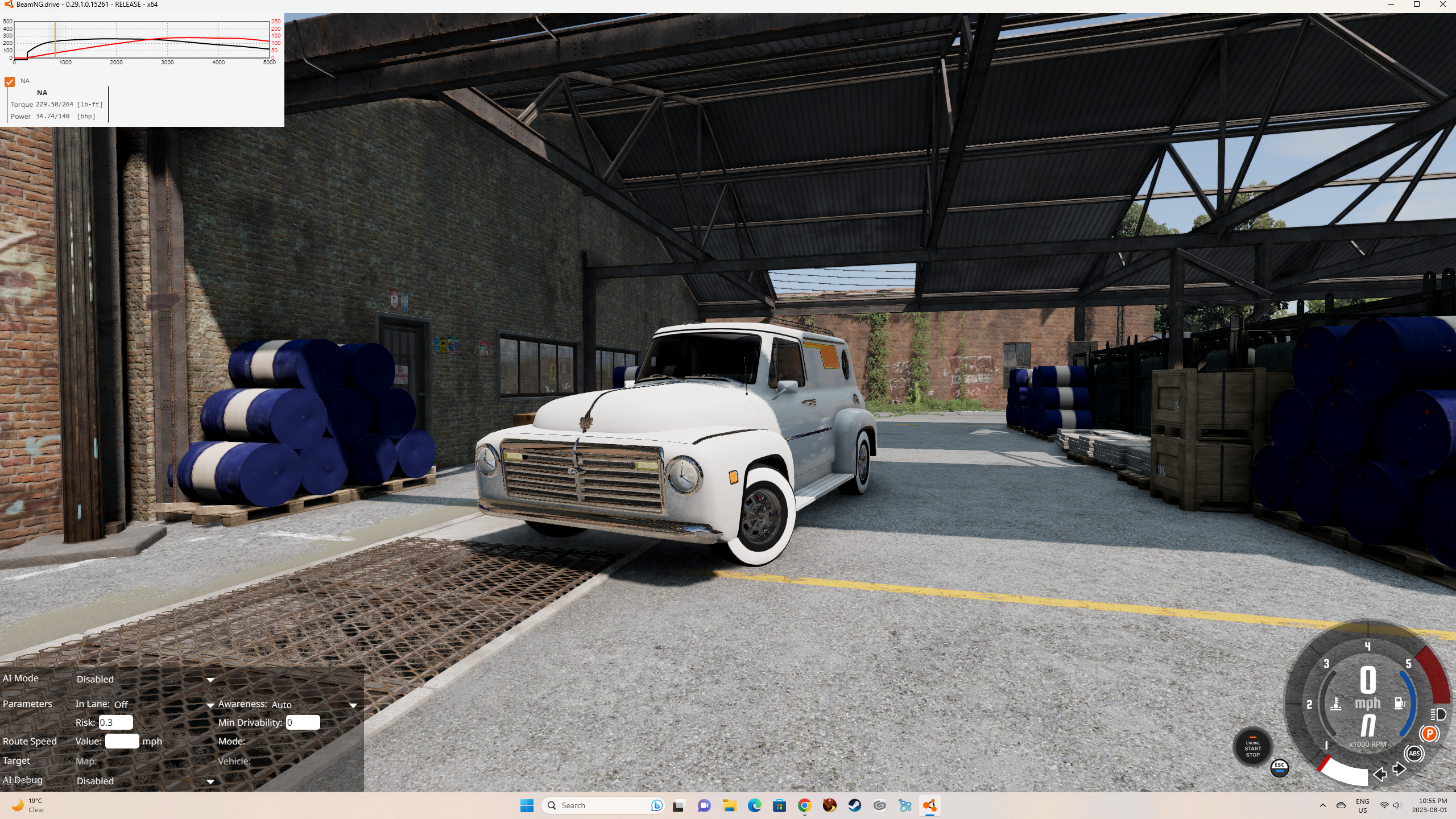Click the AI Mode label
Viewport: 1456px width, 819px height.
20,679
